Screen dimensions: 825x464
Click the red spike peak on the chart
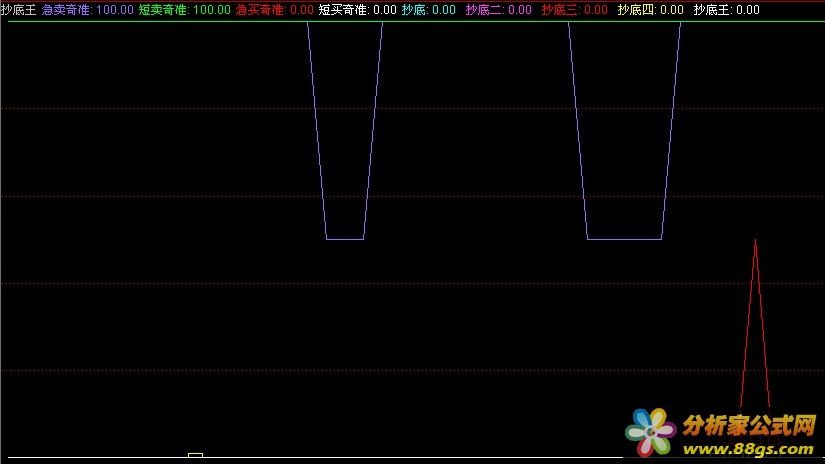pyautogui.click(x=755, y=241)
